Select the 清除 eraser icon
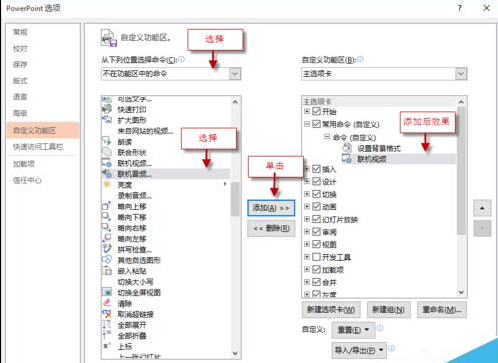Viewport: 498px width, 363px height. (x=107, y=303)
